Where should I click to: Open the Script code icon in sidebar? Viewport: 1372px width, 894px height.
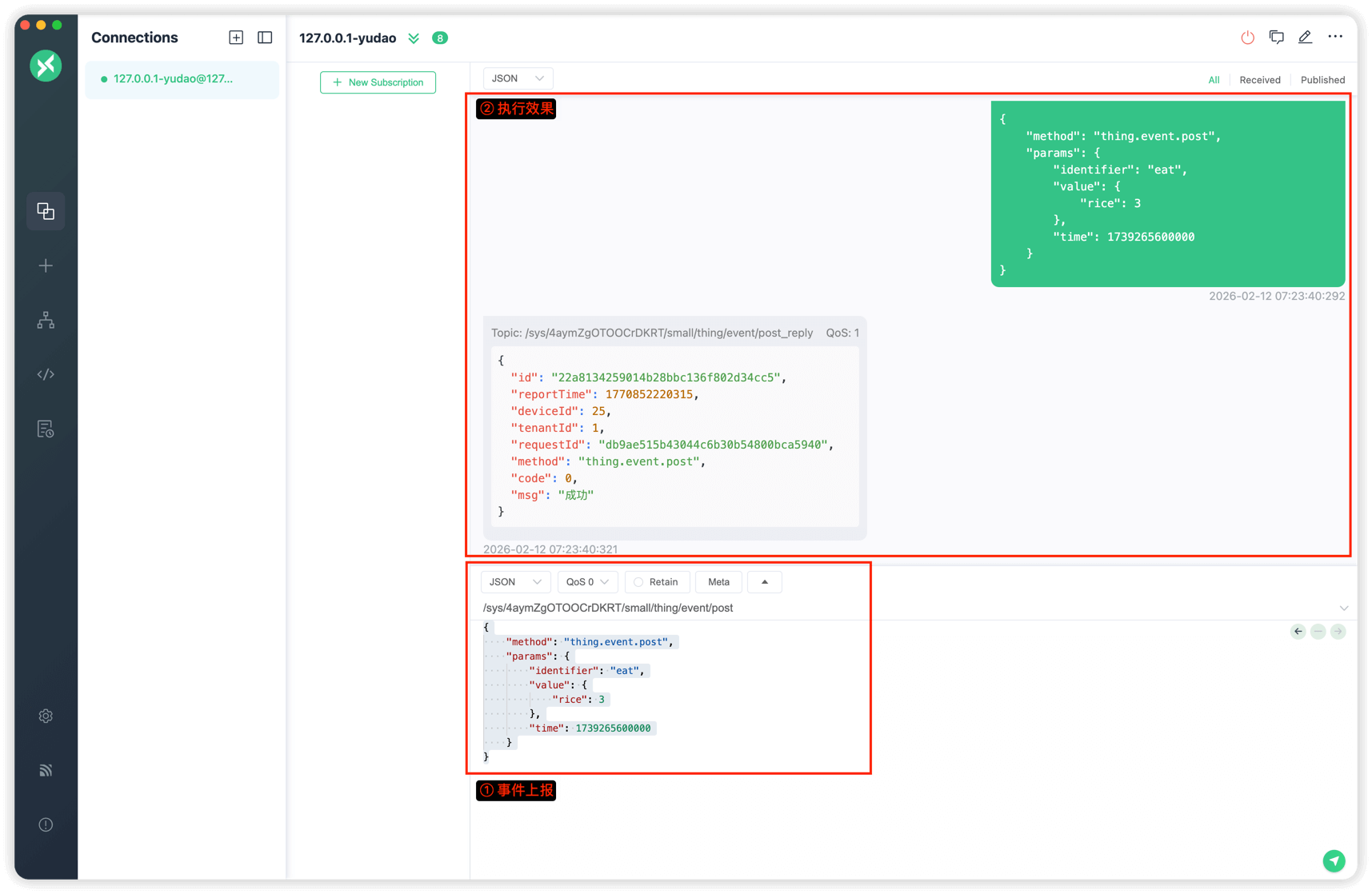(46, 374)
